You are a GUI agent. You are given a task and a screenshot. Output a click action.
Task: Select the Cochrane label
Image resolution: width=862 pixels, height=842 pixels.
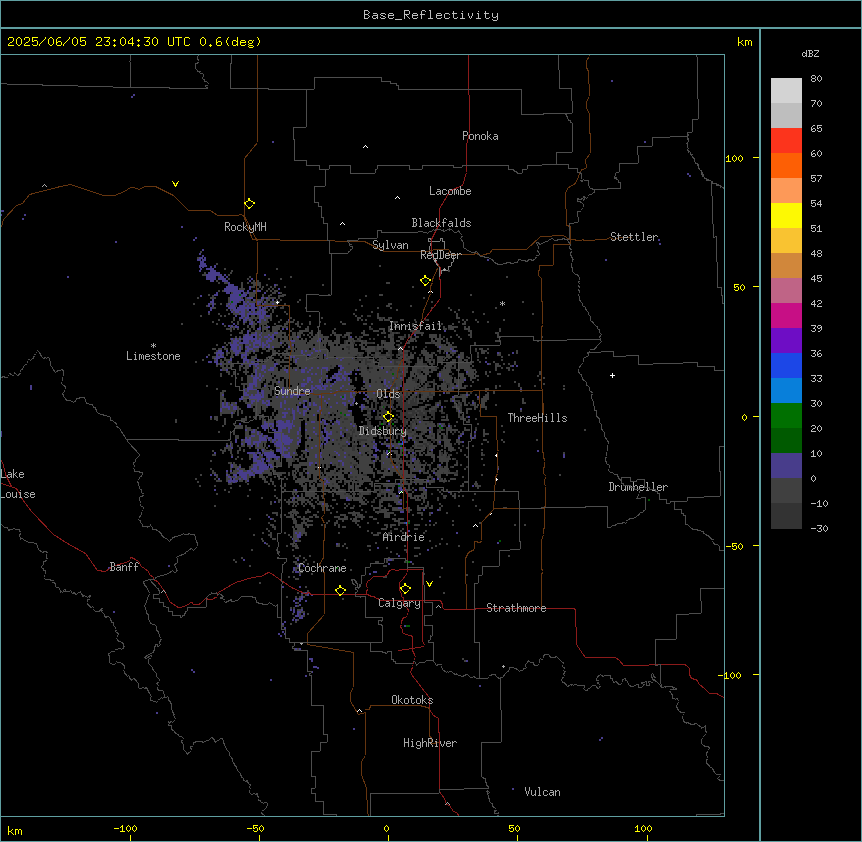pos(322,568)
